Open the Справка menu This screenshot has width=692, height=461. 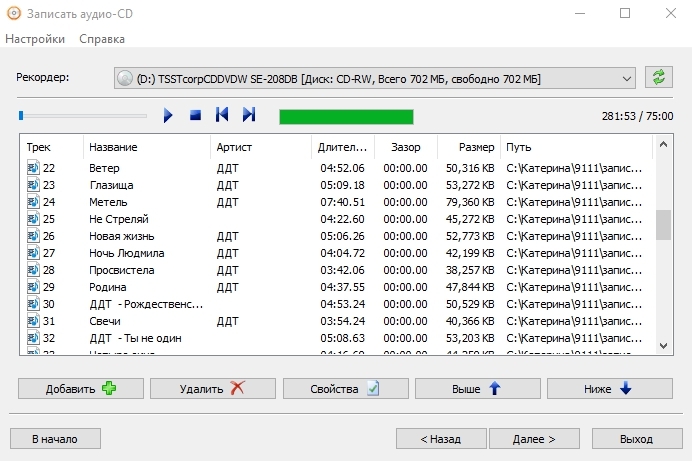coord(102,39)
